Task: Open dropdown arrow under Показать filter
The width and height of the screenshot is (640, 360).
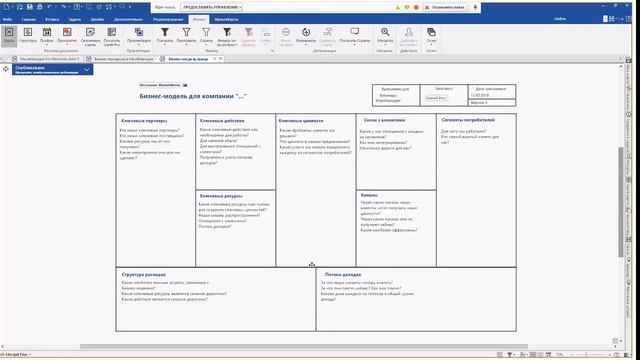Action: click(x=165, y=44)
